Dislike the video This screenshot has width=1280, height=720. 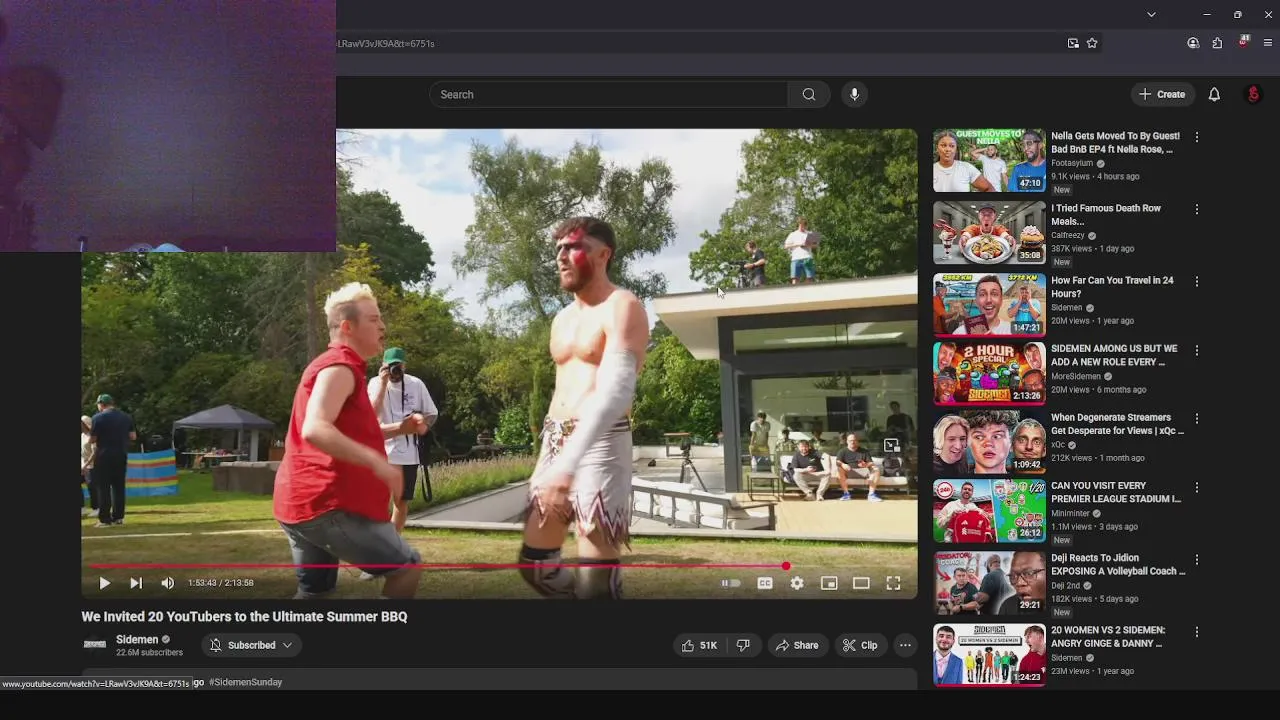pos(743,645)
